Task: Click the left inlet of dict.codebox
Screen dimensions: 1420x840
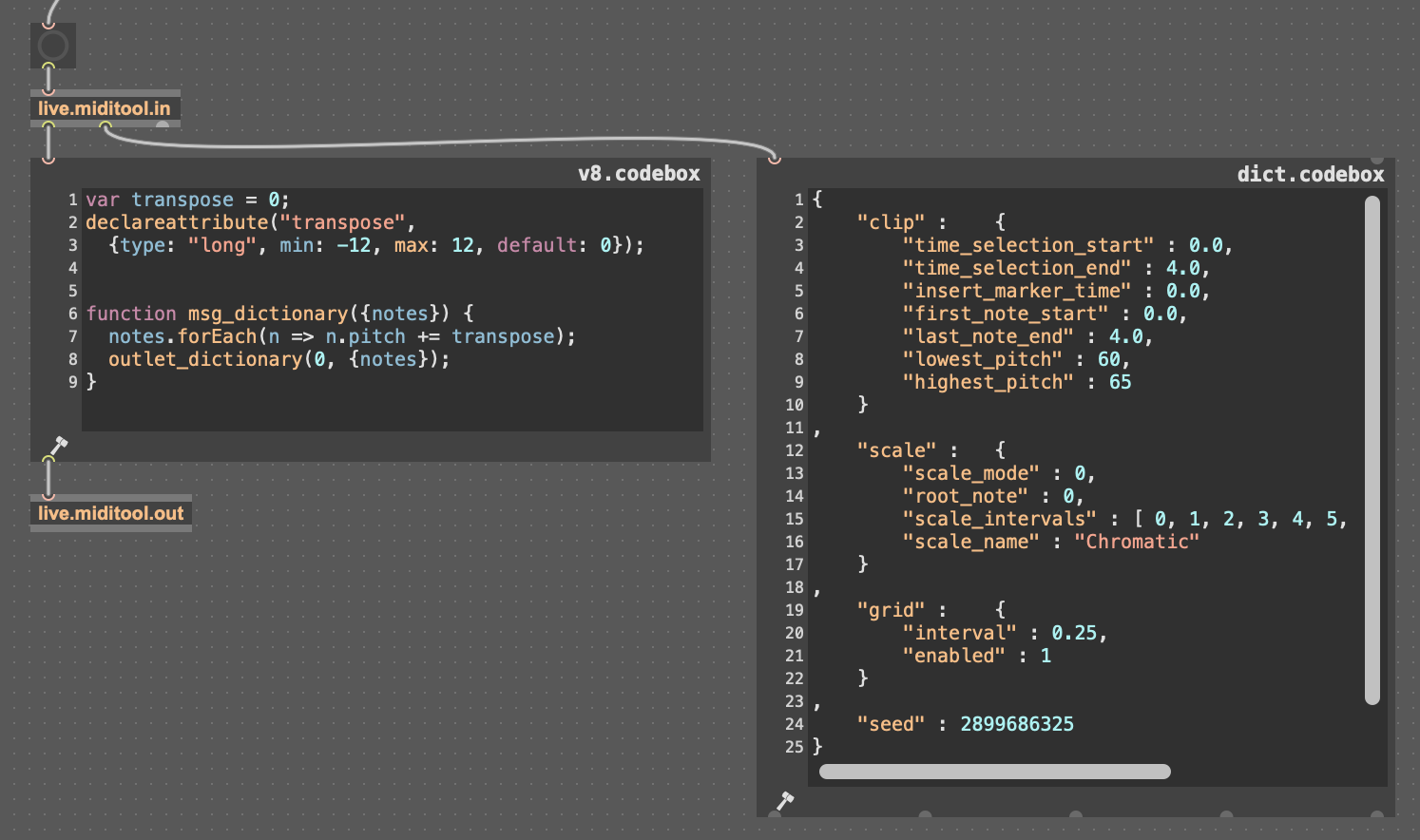Action: point(775,159)
